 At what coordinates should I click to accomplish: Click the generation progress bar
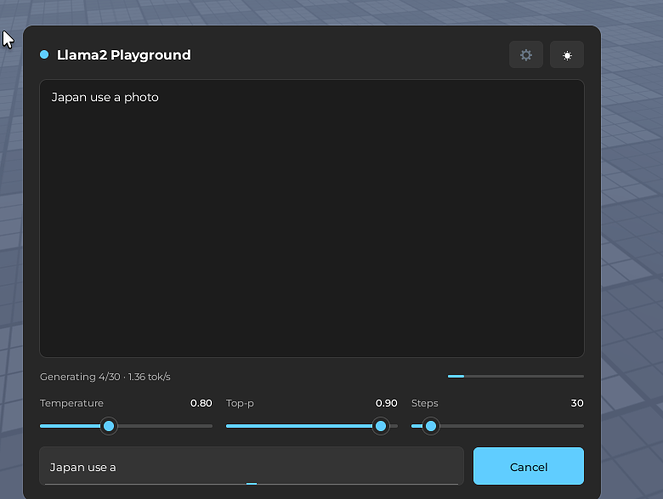tap(516, 376)
